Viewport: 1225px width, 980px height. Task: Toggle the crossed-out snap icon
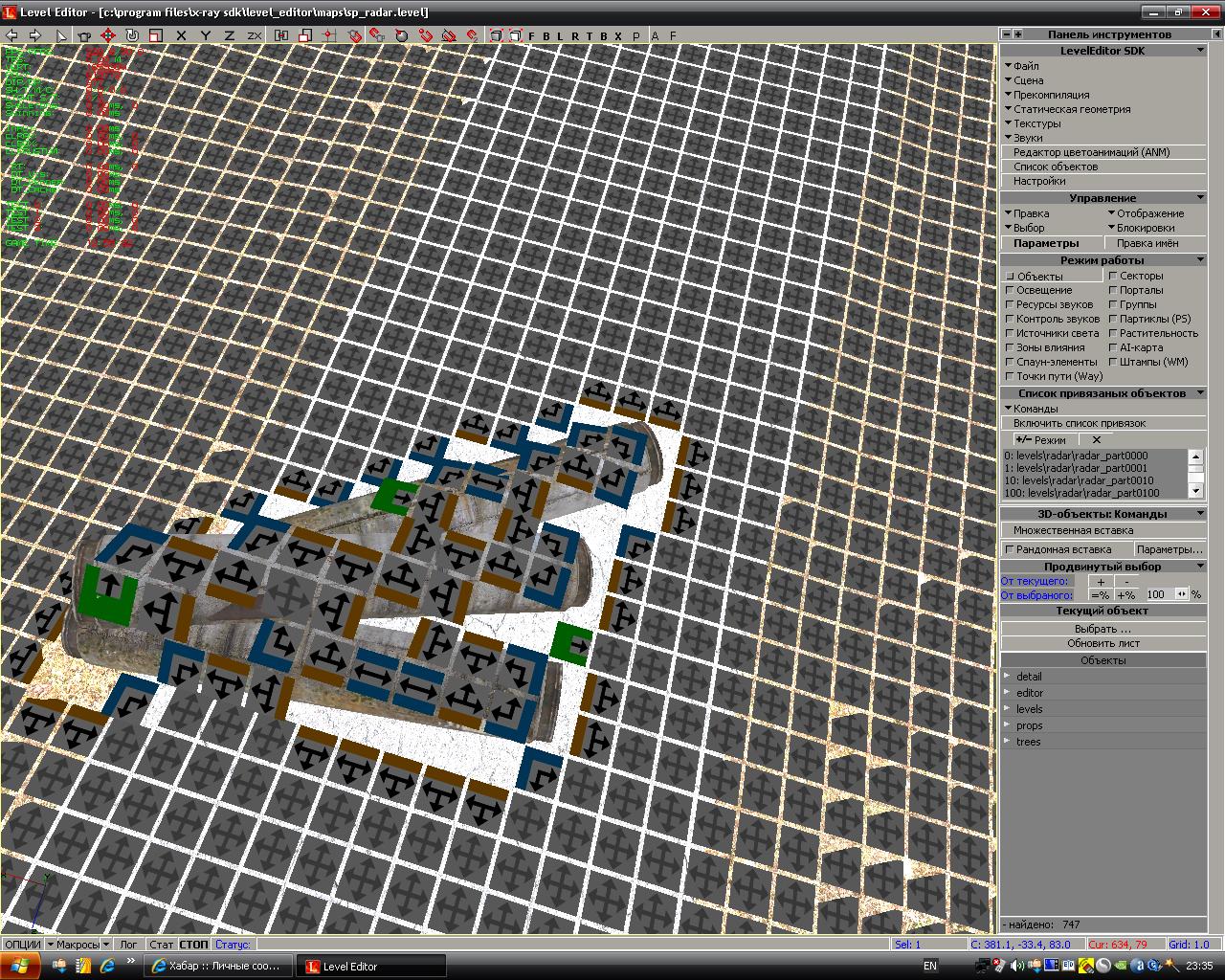click(449, 35)
